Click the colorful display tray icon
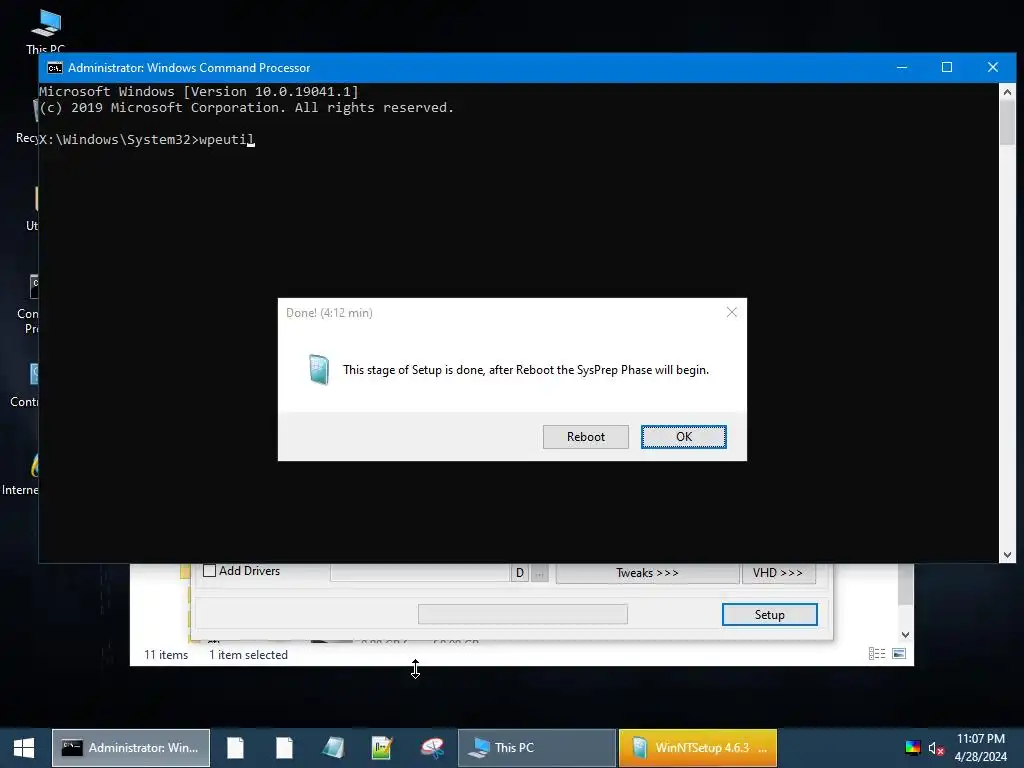The width and height of the screenshot is (1024, 768). (912, 748)
